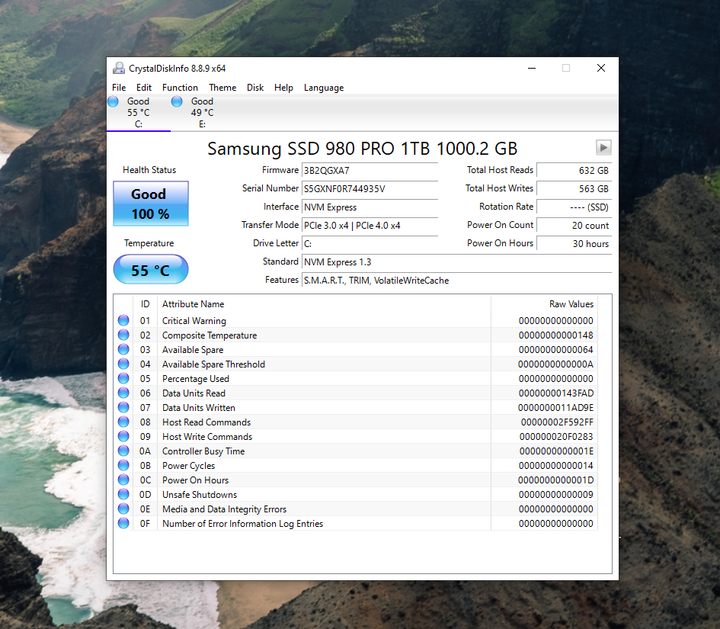
Task: Click the Rotation Rate value
Action: (x=574, y=207)
